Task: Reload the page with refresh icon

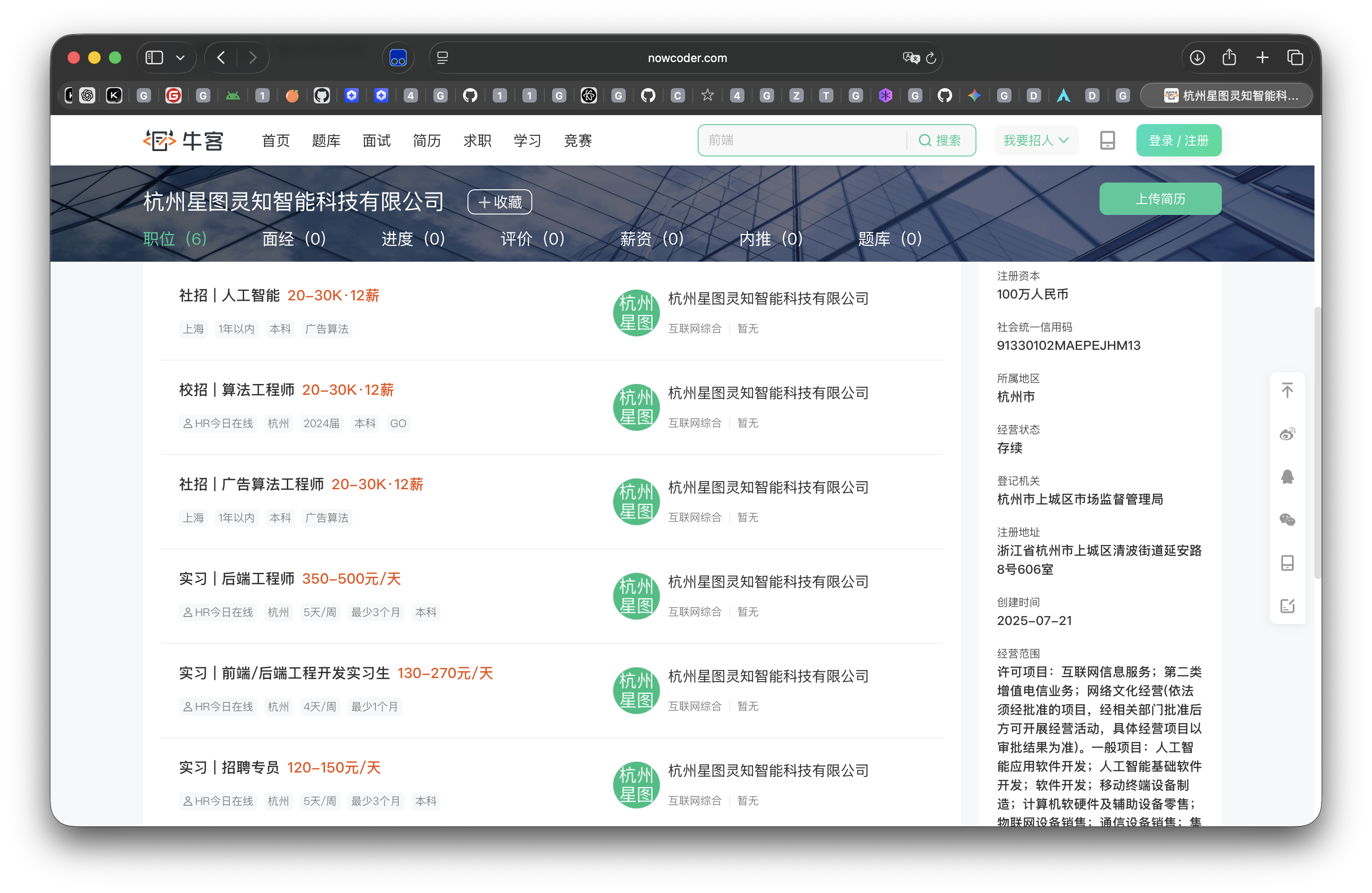Action: (931, 58)
